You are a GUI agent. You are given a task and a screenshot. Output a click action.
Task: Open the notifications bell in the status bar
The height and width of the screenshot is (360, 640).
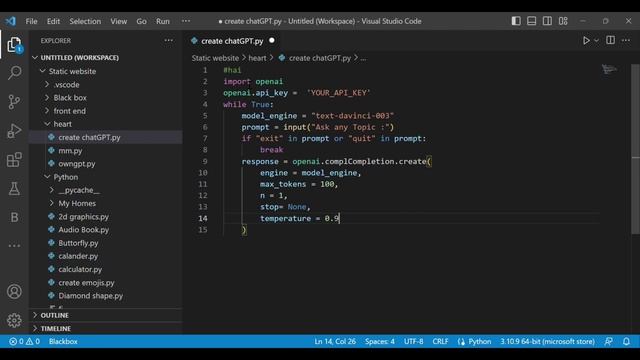click(x=626, y=341)
